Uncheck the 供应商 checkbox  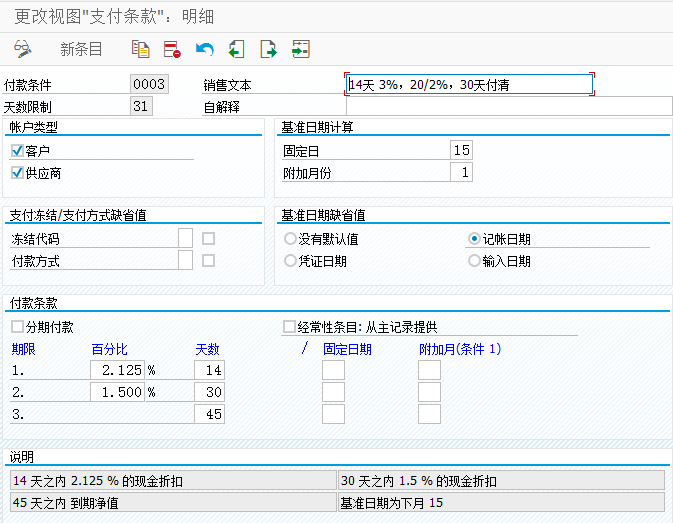click(x=17, y=173)
